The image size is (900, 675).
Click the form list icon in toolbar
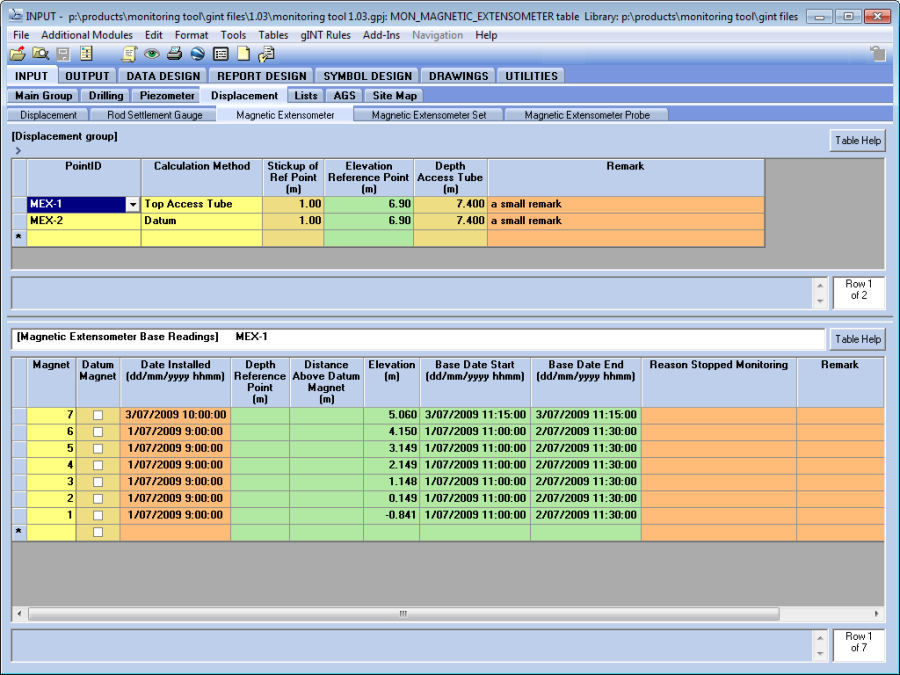[x=220, y=54]
